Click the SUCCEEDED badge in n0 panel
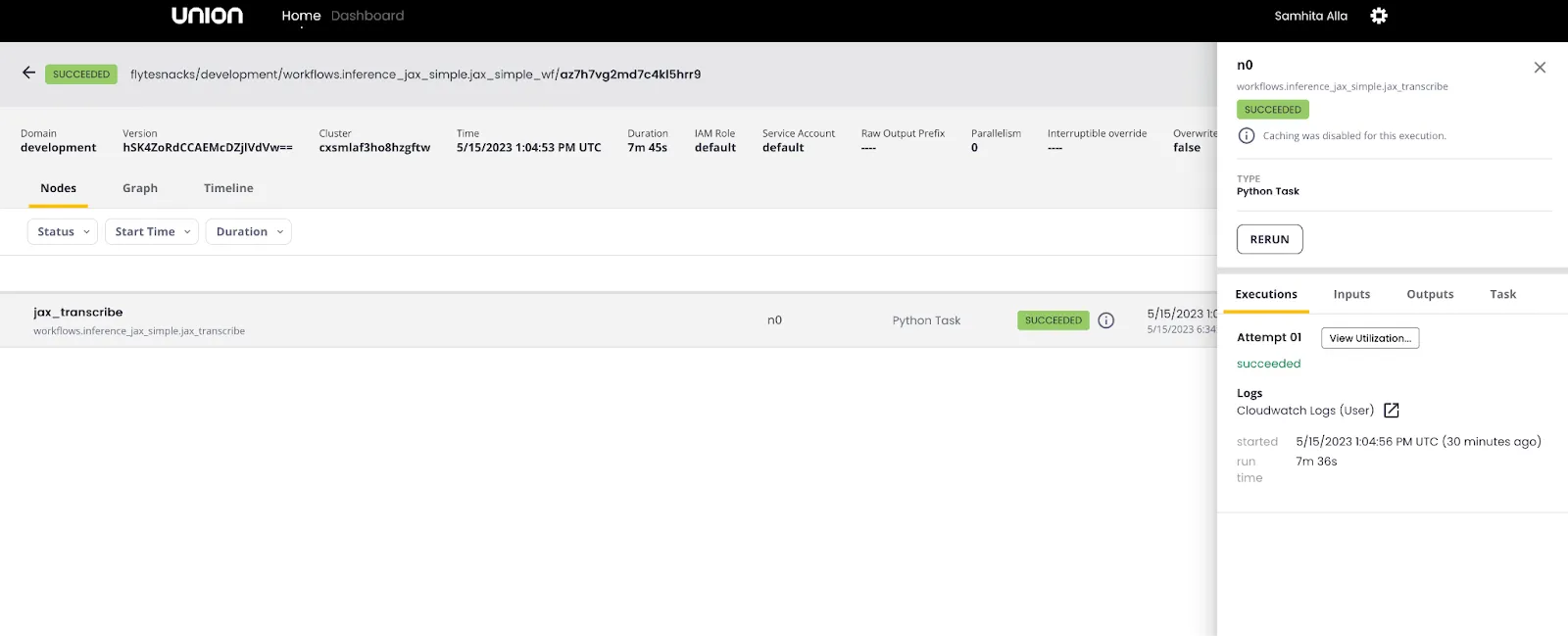Screen dimensions: 1568x636 tap(1273, 110)
